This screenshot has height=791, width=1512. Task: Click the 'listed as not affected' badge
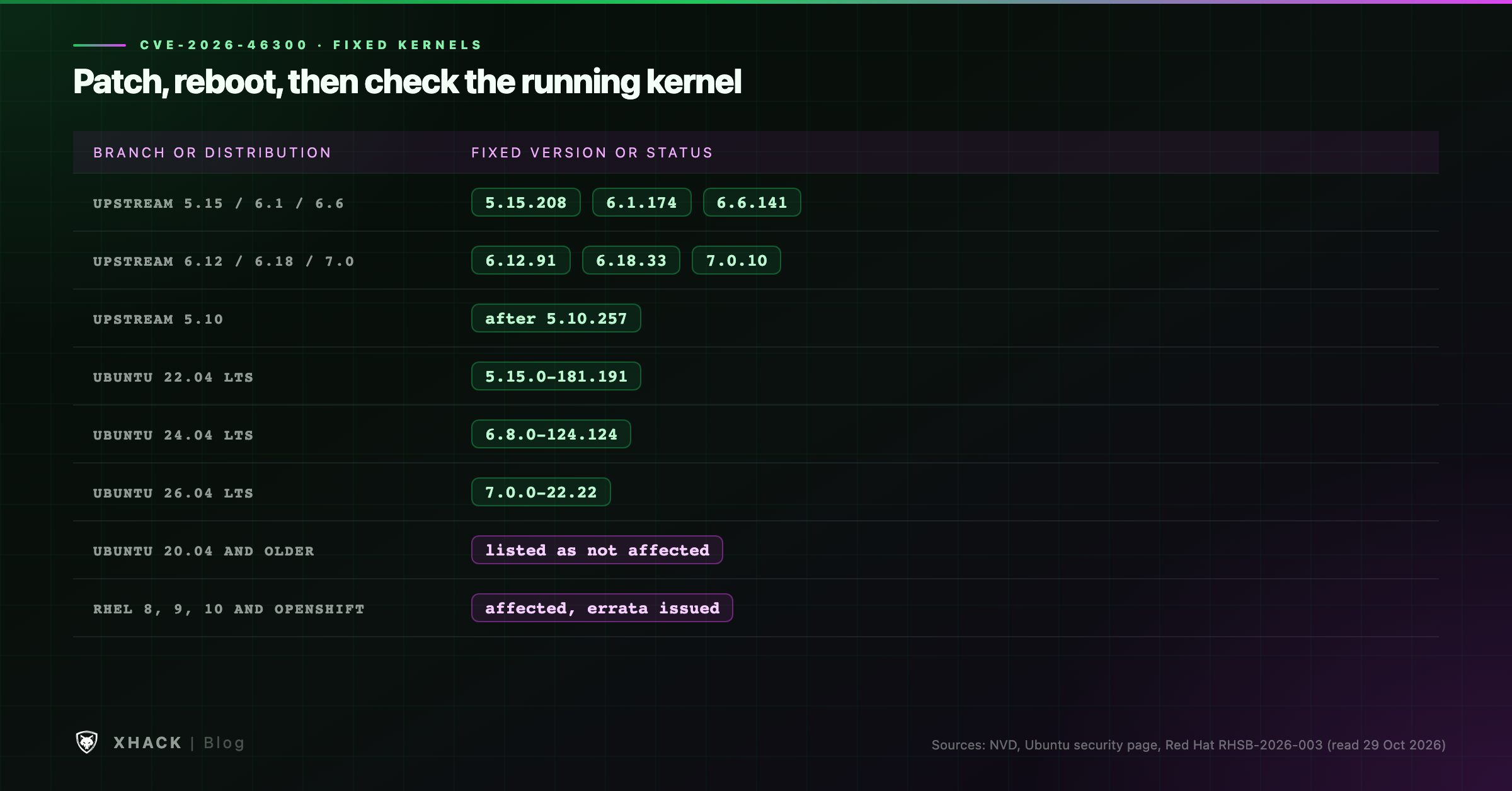[597, 550]
